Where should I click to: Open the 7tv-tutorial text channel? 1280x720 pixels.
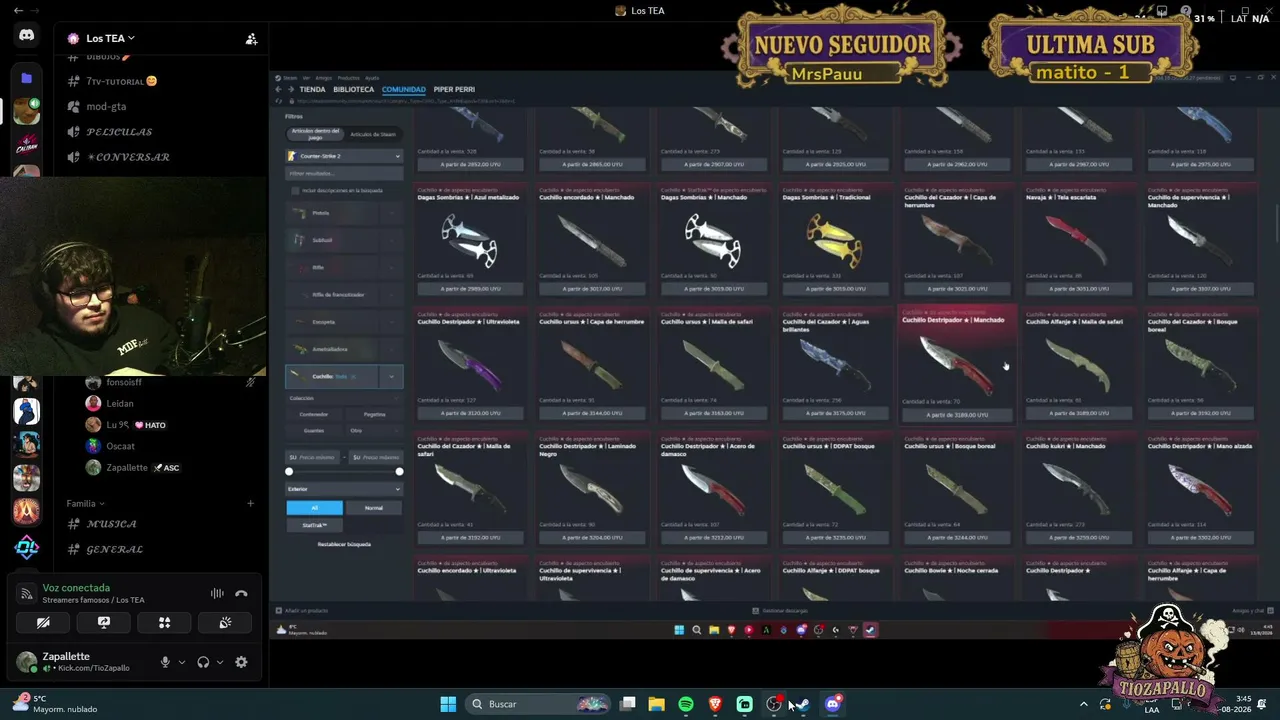click(x=122, y=81)
